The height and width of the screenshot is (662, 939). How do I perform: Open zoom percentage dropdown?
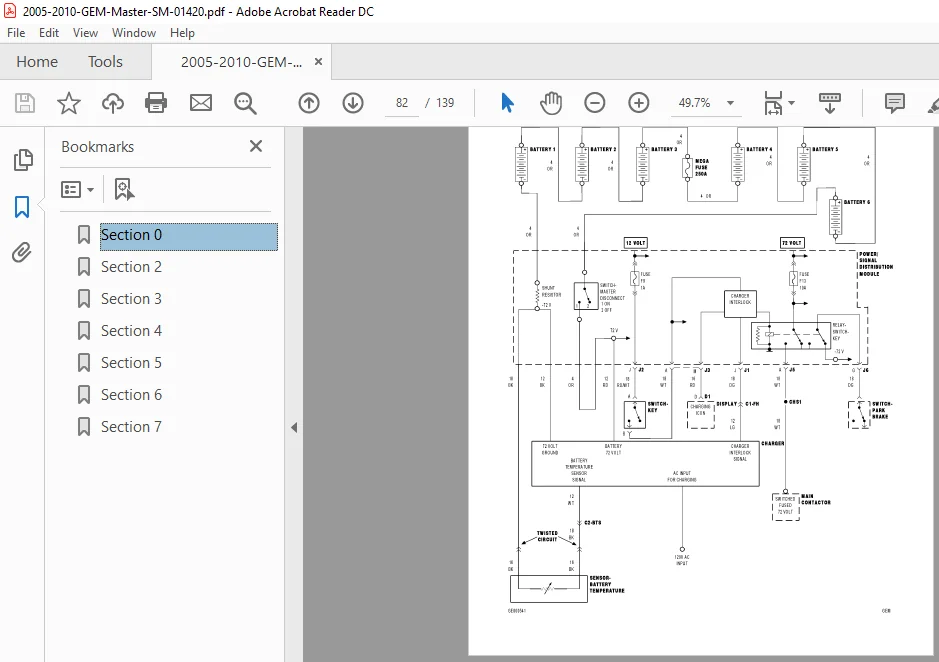[x=730, y=103]
